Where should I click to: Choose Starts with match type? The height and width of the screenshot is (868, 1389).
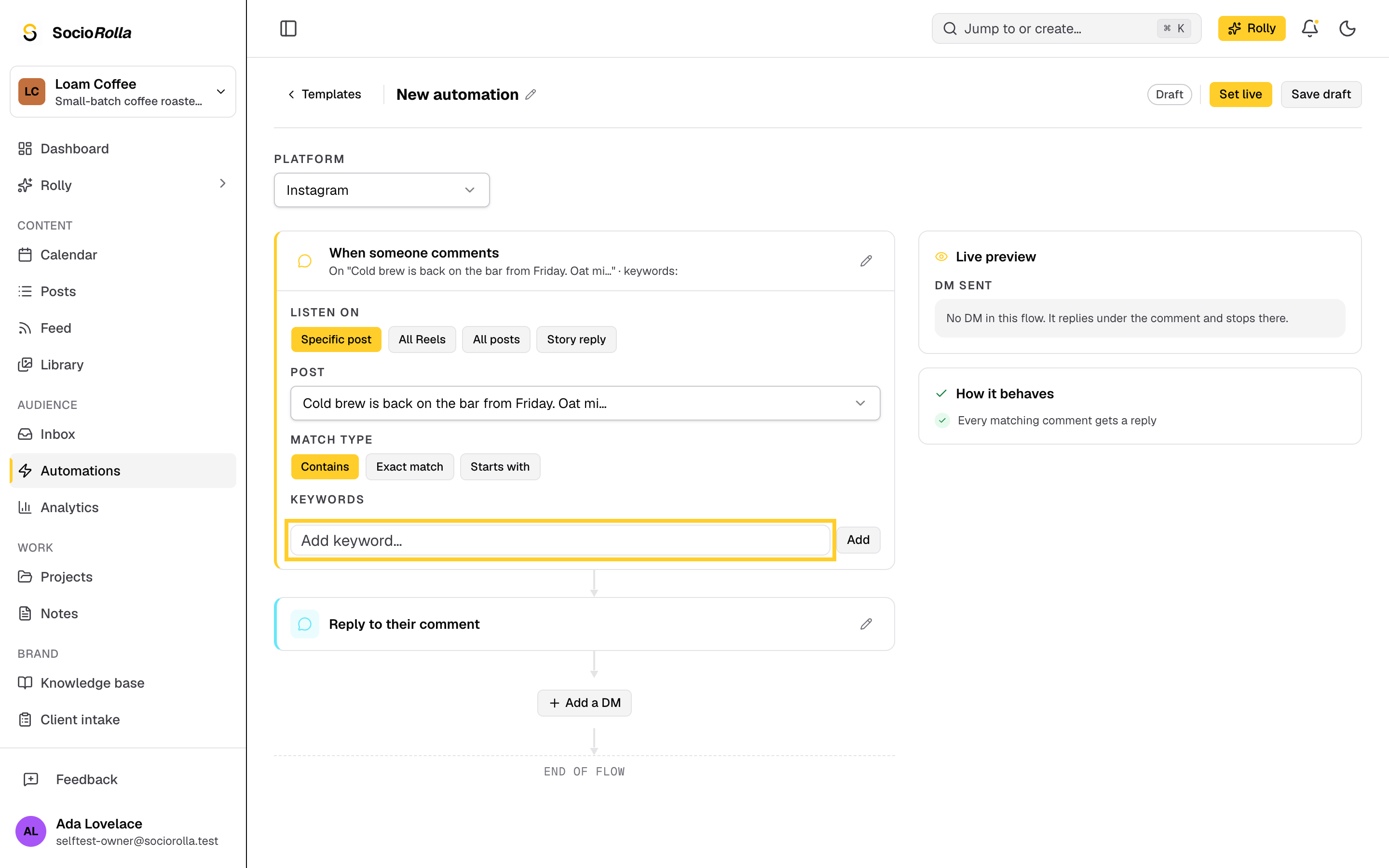(500, 467)
